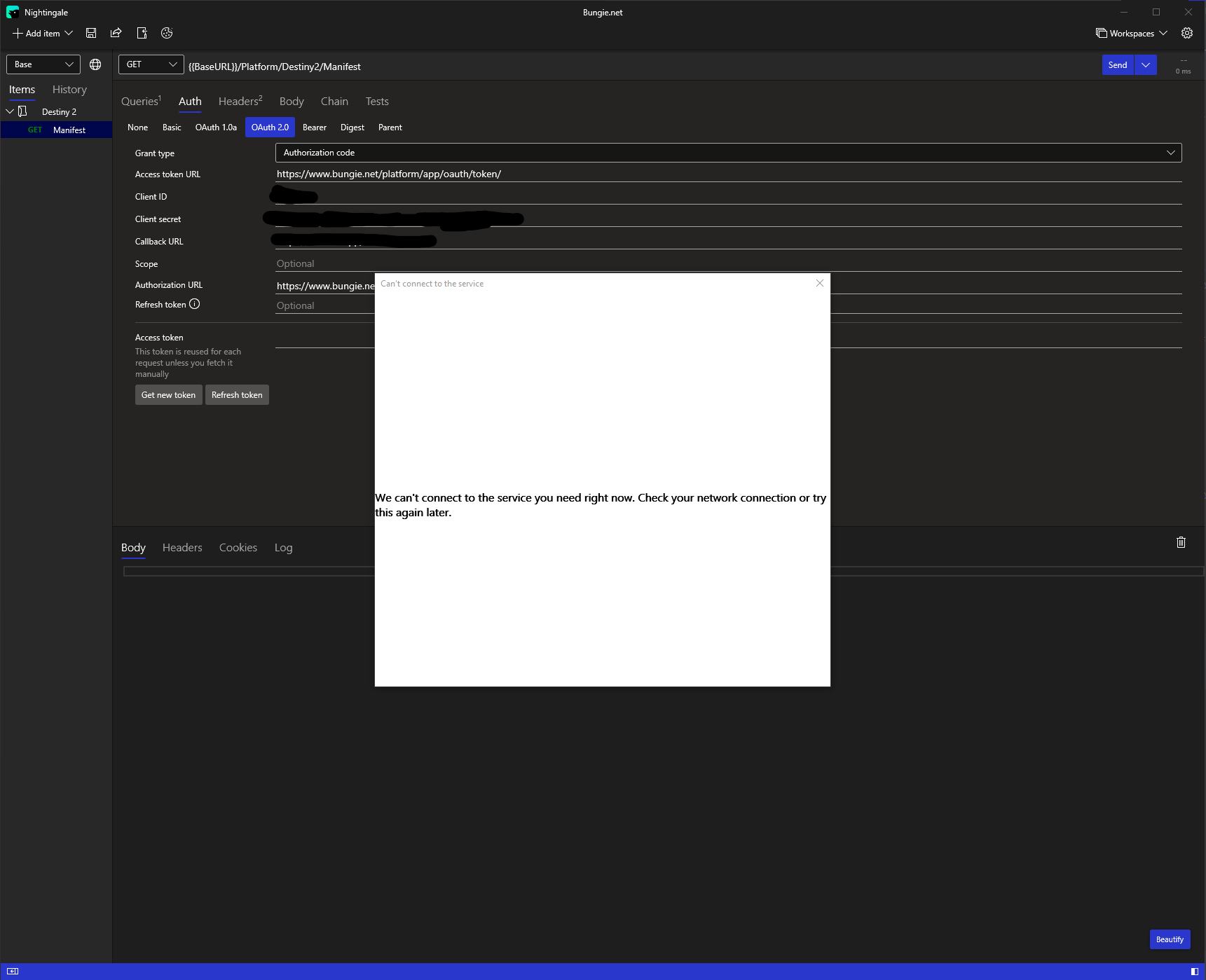Open the Grant type Authorization code dropdown

729,153
